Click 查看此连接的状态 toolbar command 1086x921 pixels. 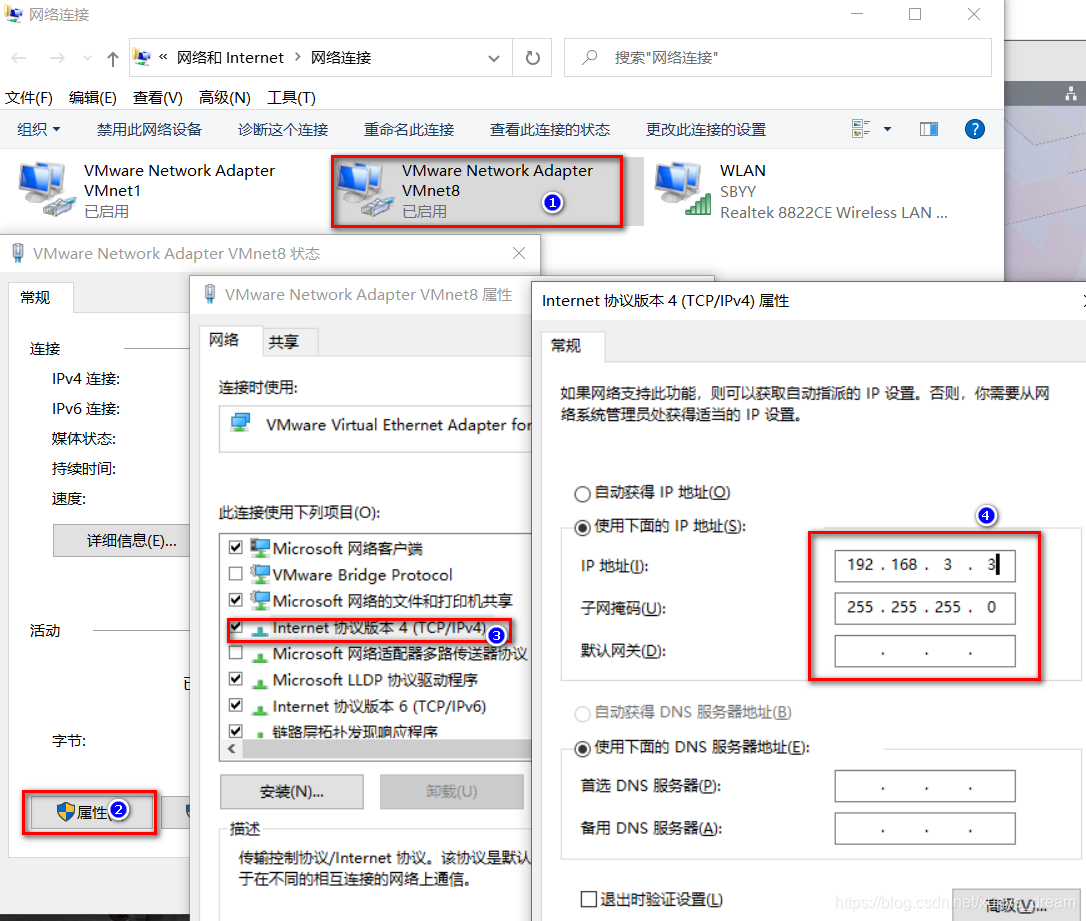pyautogui.click(x=550, y=129)
